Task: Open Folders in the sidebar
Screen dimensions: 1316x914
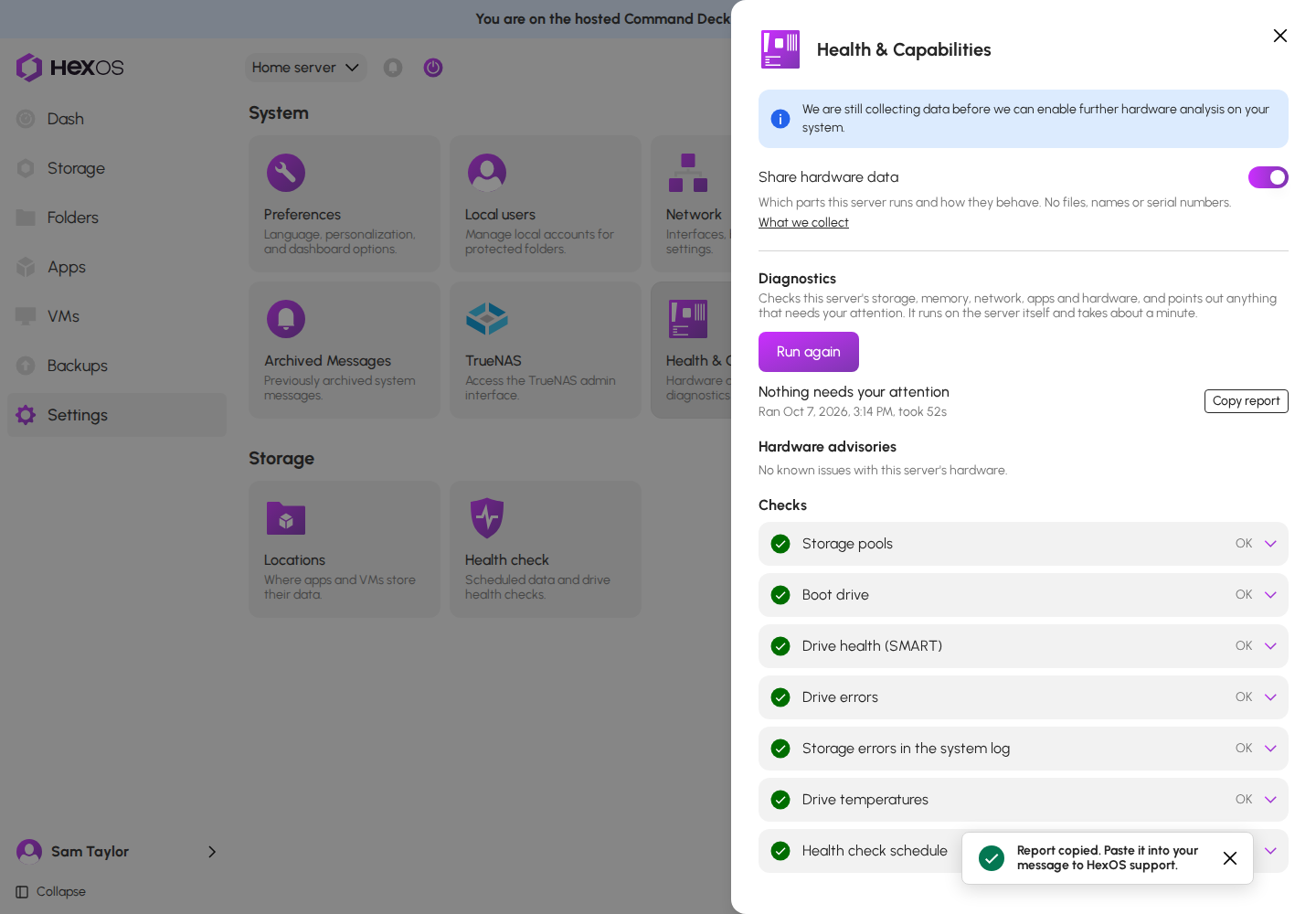Action: (117, 218)
